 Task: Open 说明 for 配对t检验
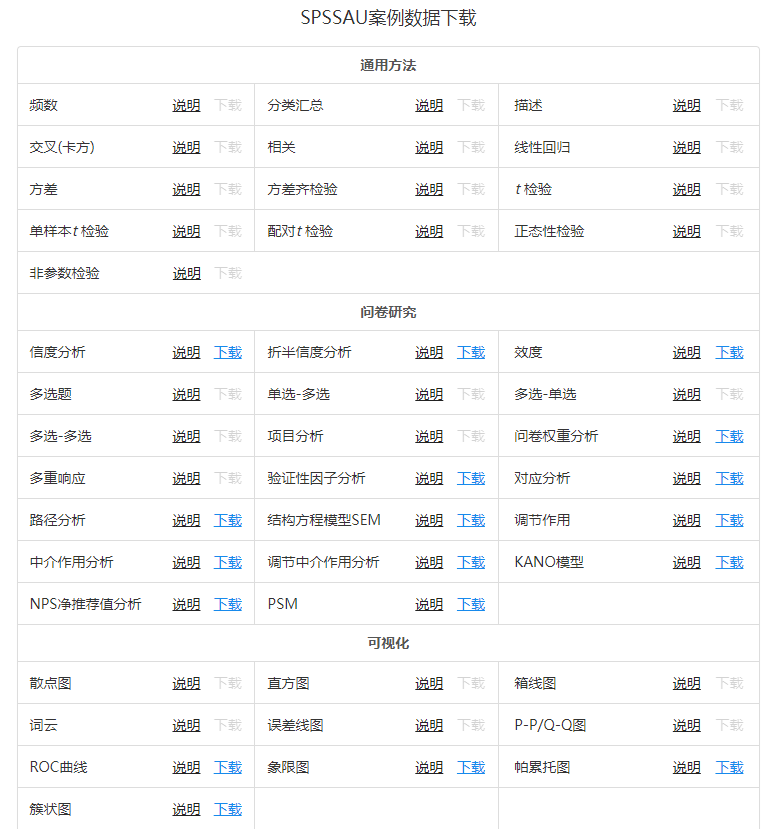[x=429, y=231]
